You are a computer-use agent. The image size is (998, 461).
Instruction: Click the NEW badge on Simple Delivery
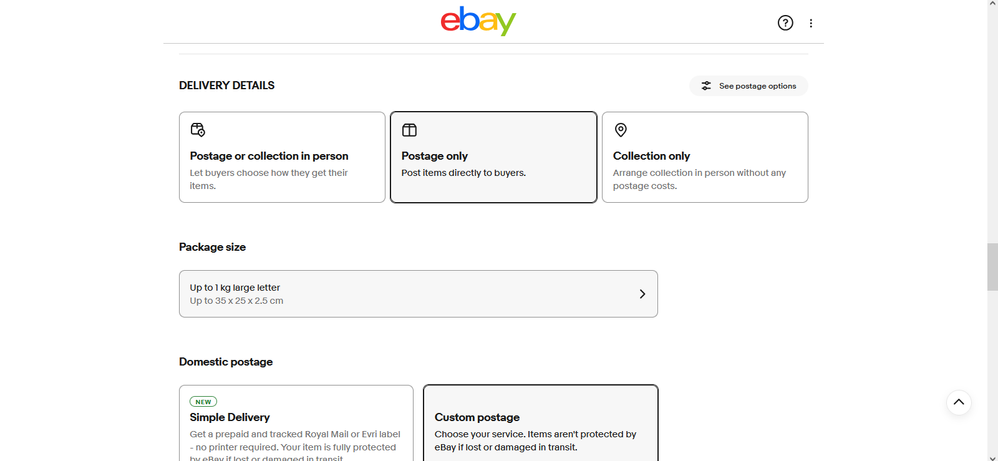tap(204, 402)
